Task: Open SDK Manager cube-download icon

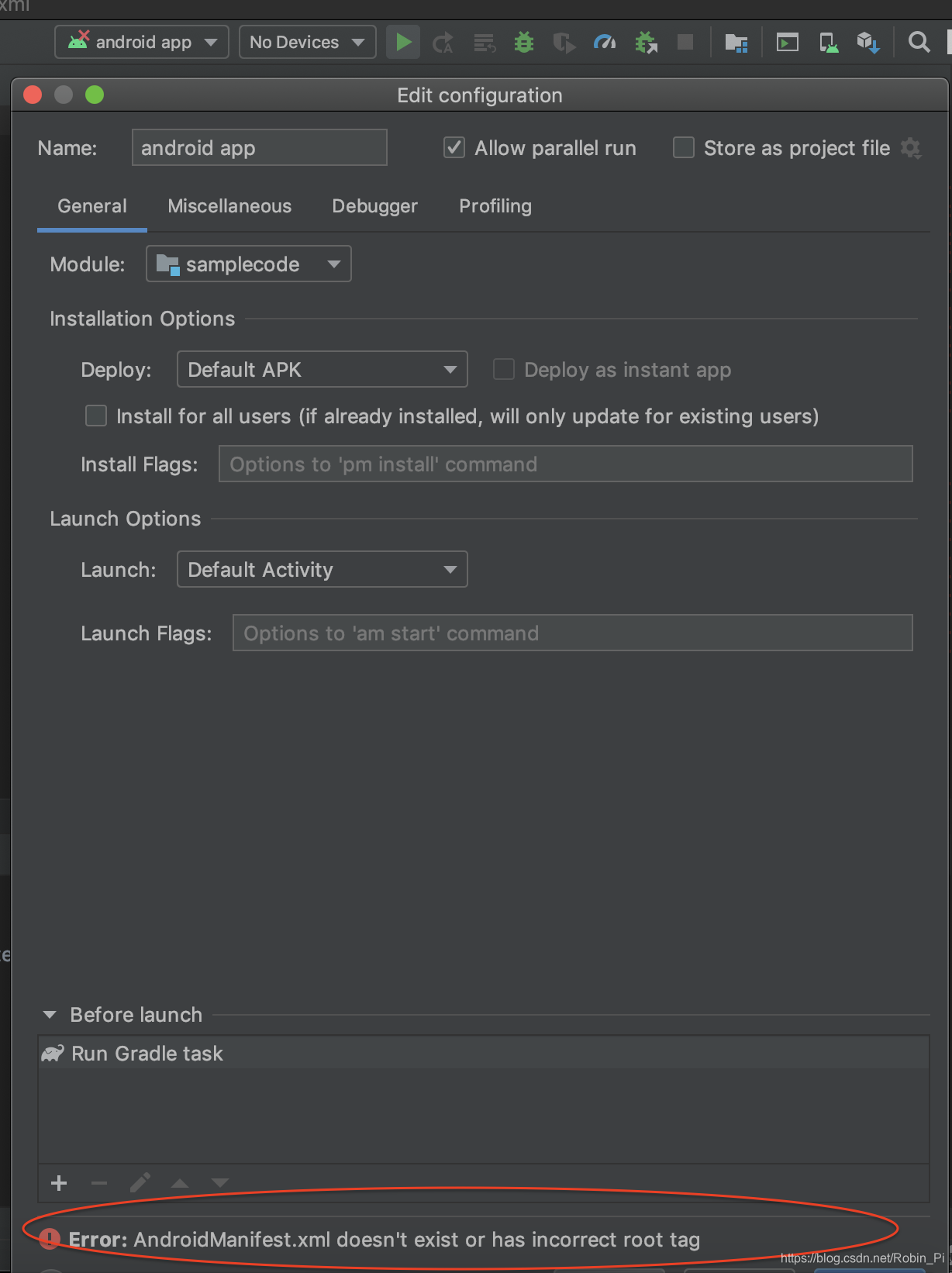Action: [868, 42]
